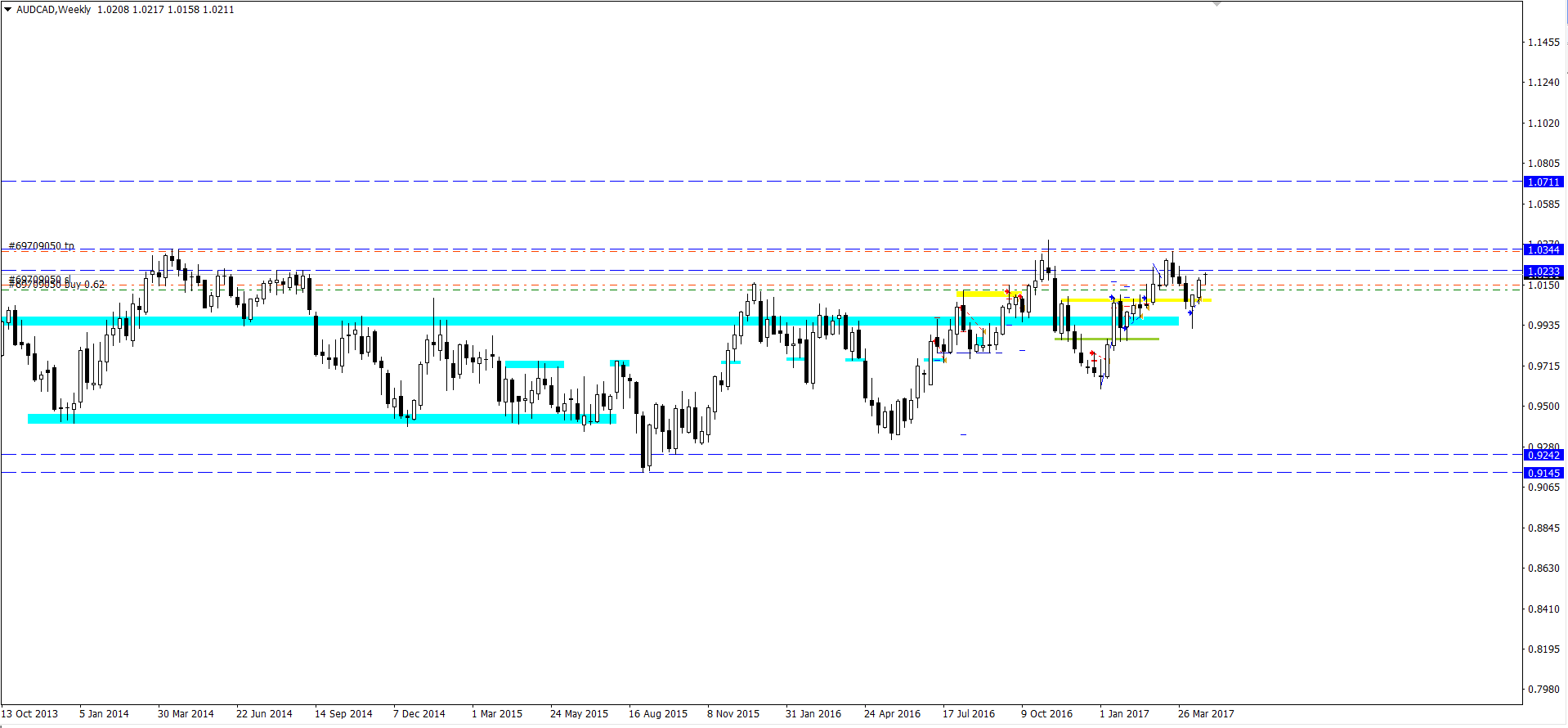
Task: Click the #69709050 tp order label
Action: tap(42, 245)
